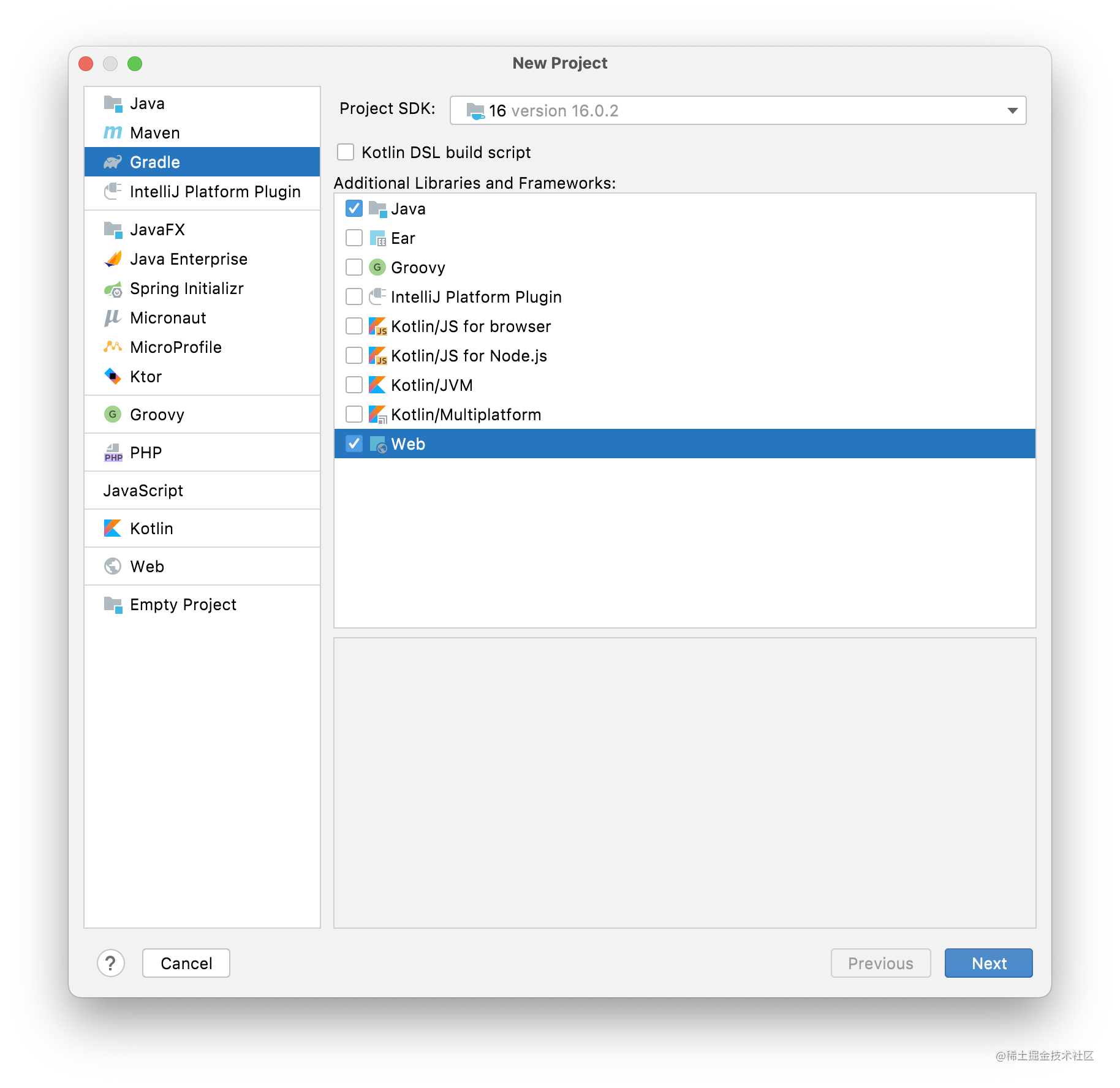1120x1088 pixels.
Task: Click the Next button
Action: (988, 963)
